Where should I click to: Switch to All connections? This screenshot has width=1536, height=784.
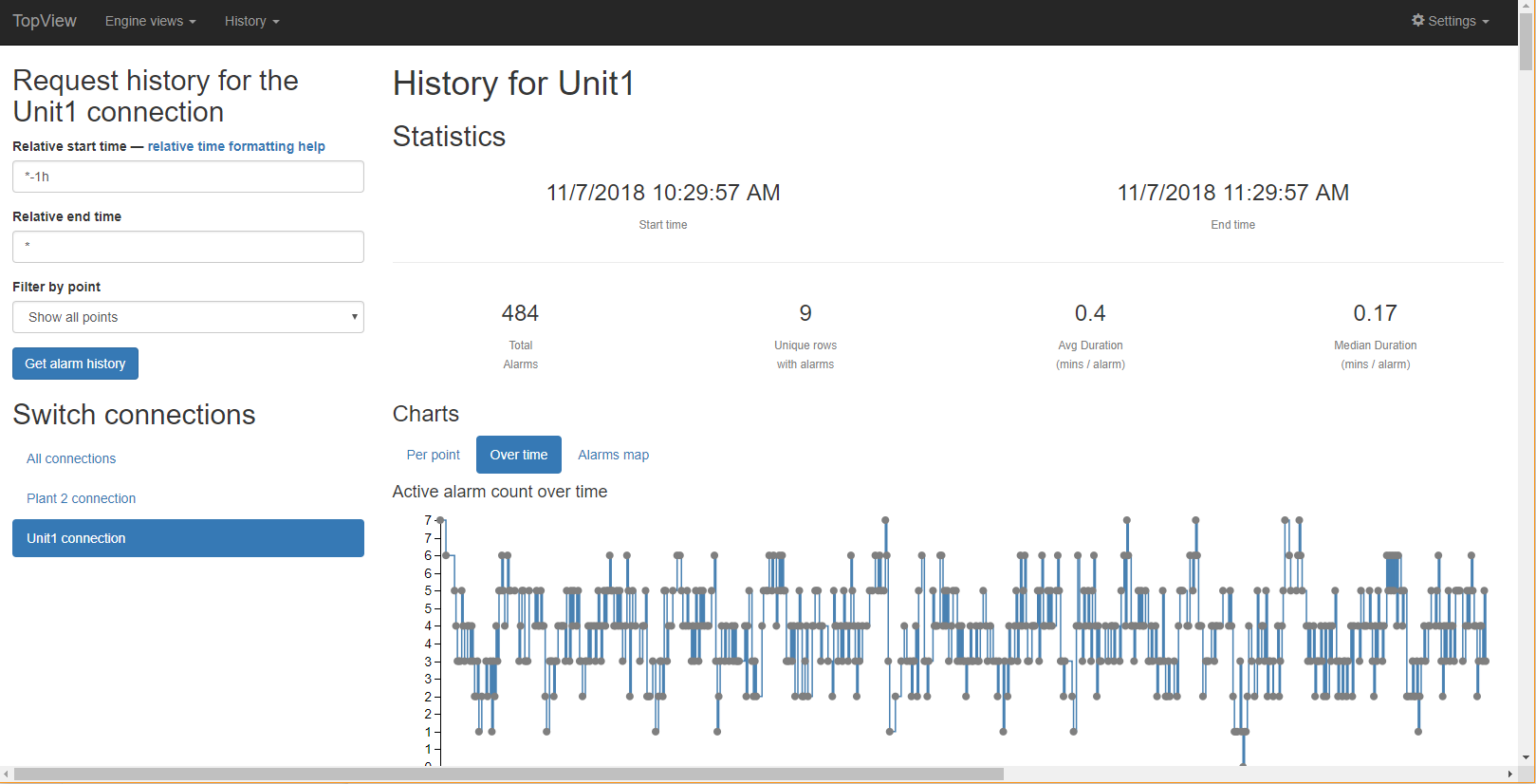71,459
